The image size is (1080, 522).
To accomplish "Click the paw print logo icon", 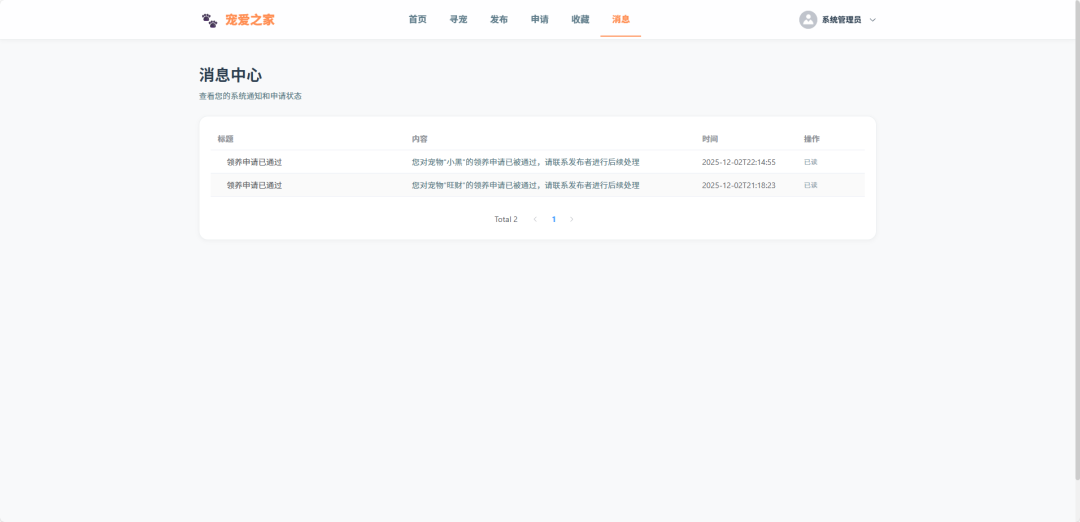I will [209, 20].
